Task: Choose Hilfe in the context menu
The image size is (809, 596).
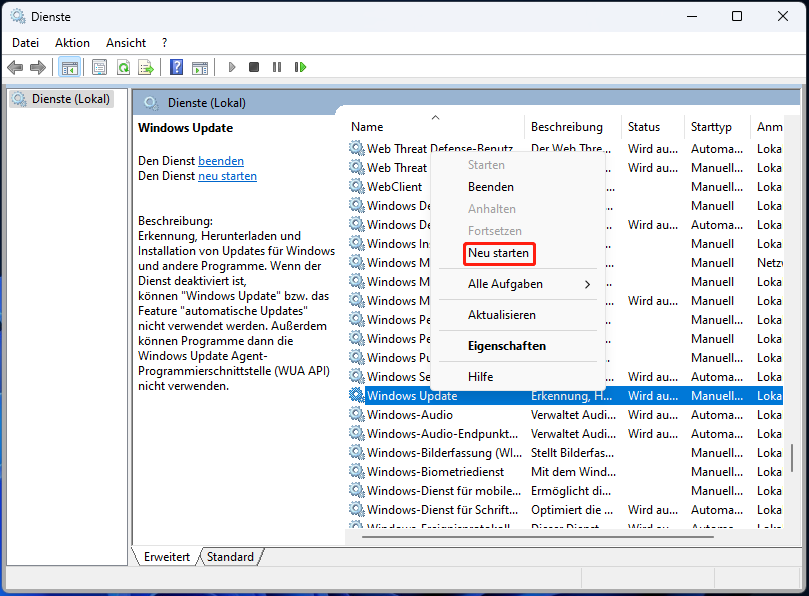Action: pos(517,377)
